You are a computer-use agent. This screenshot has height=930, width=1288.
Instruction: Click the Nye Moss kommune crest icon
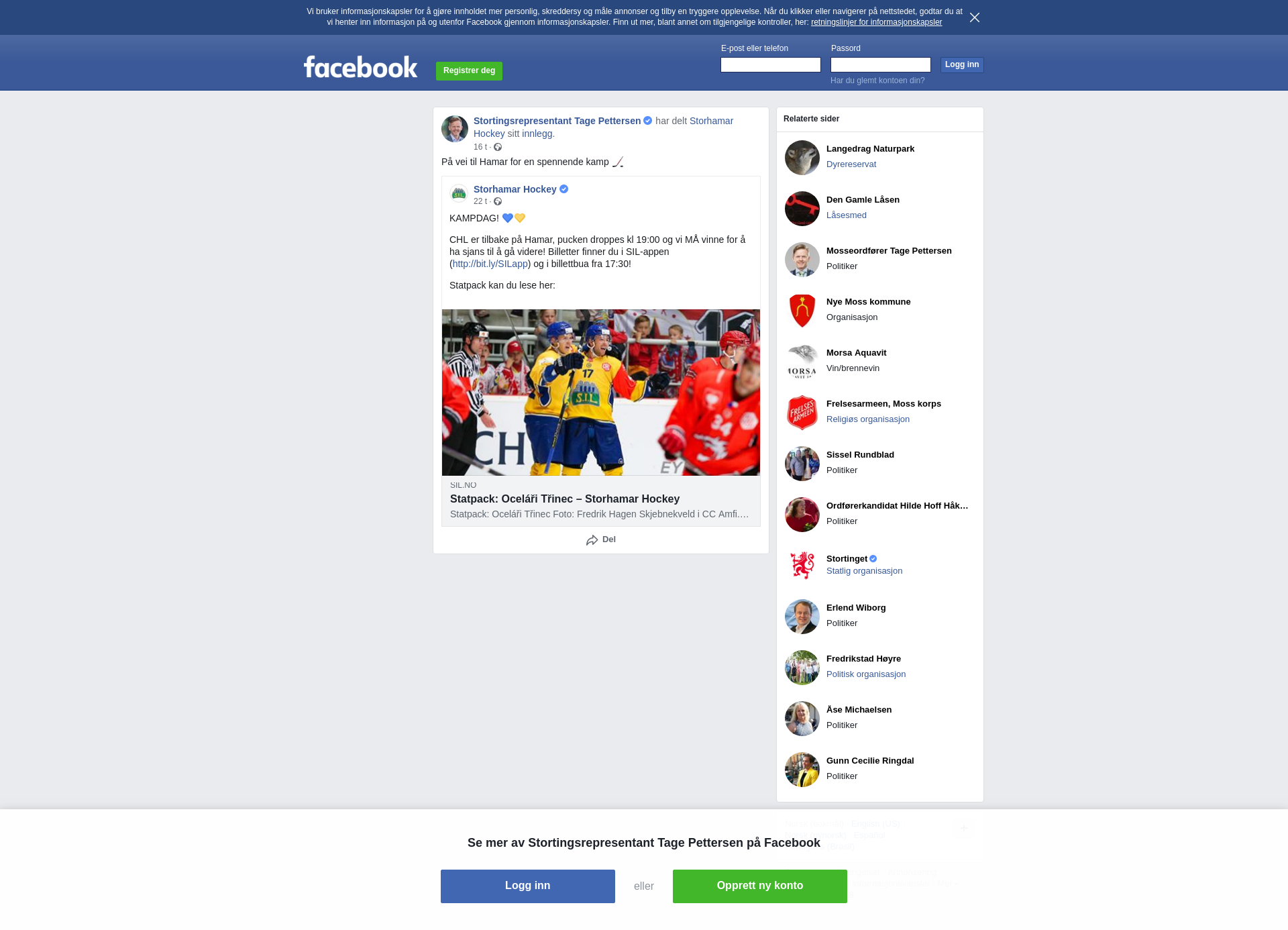pyautogui.click(x=802, y=311)
